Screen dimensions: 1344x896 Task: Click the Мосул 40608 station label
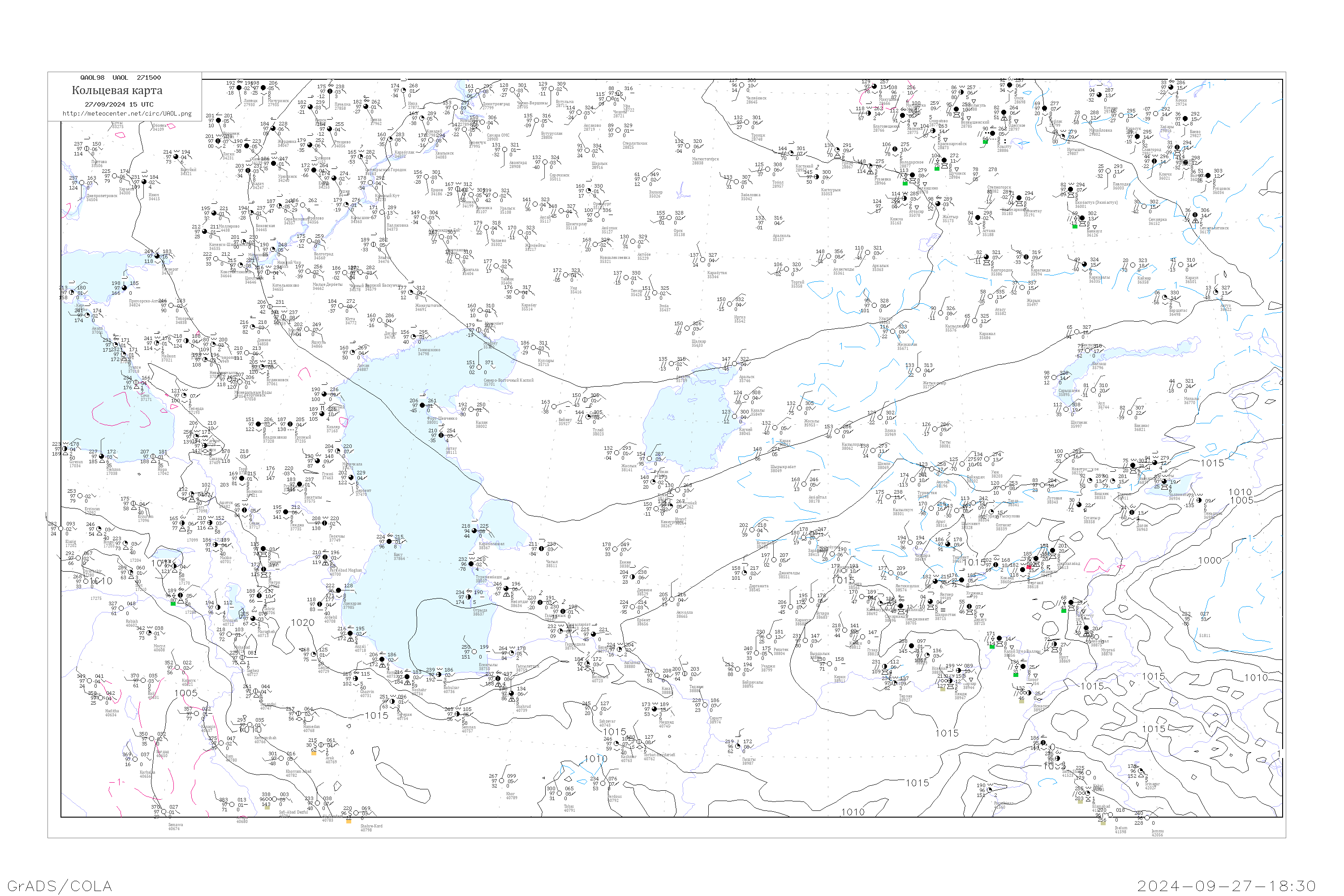tap(159, 648)
